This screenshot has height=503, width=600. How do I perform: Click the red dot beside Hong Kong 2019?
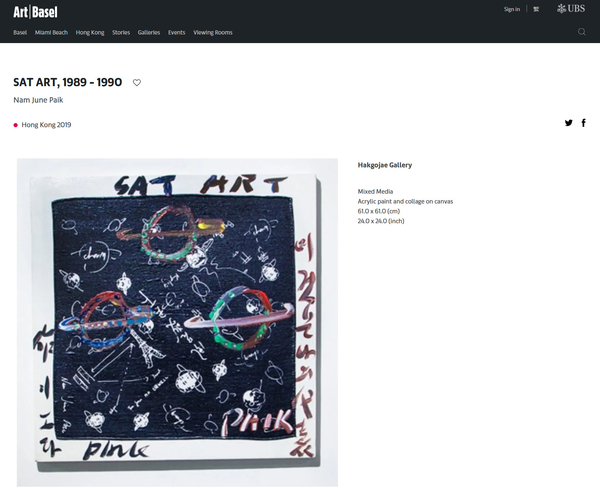[x=16, y=125]
